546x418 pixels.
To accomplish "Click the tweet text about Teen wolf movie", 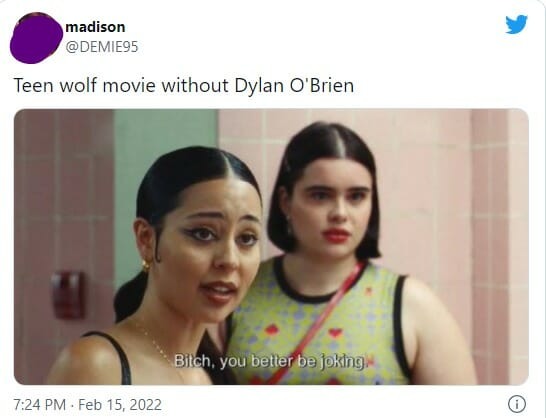I will pos(184,85).
